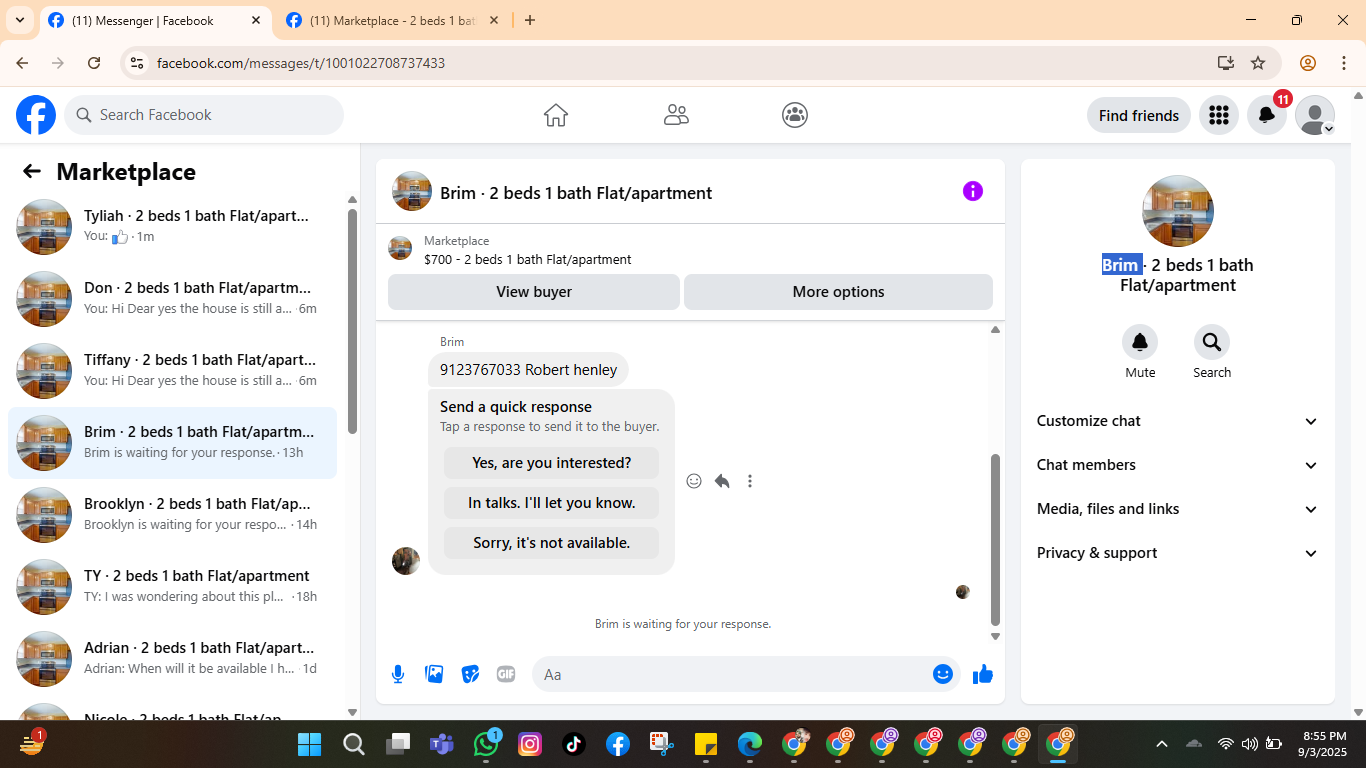Switch to the Marketplace browser tab

click(393, 20)
